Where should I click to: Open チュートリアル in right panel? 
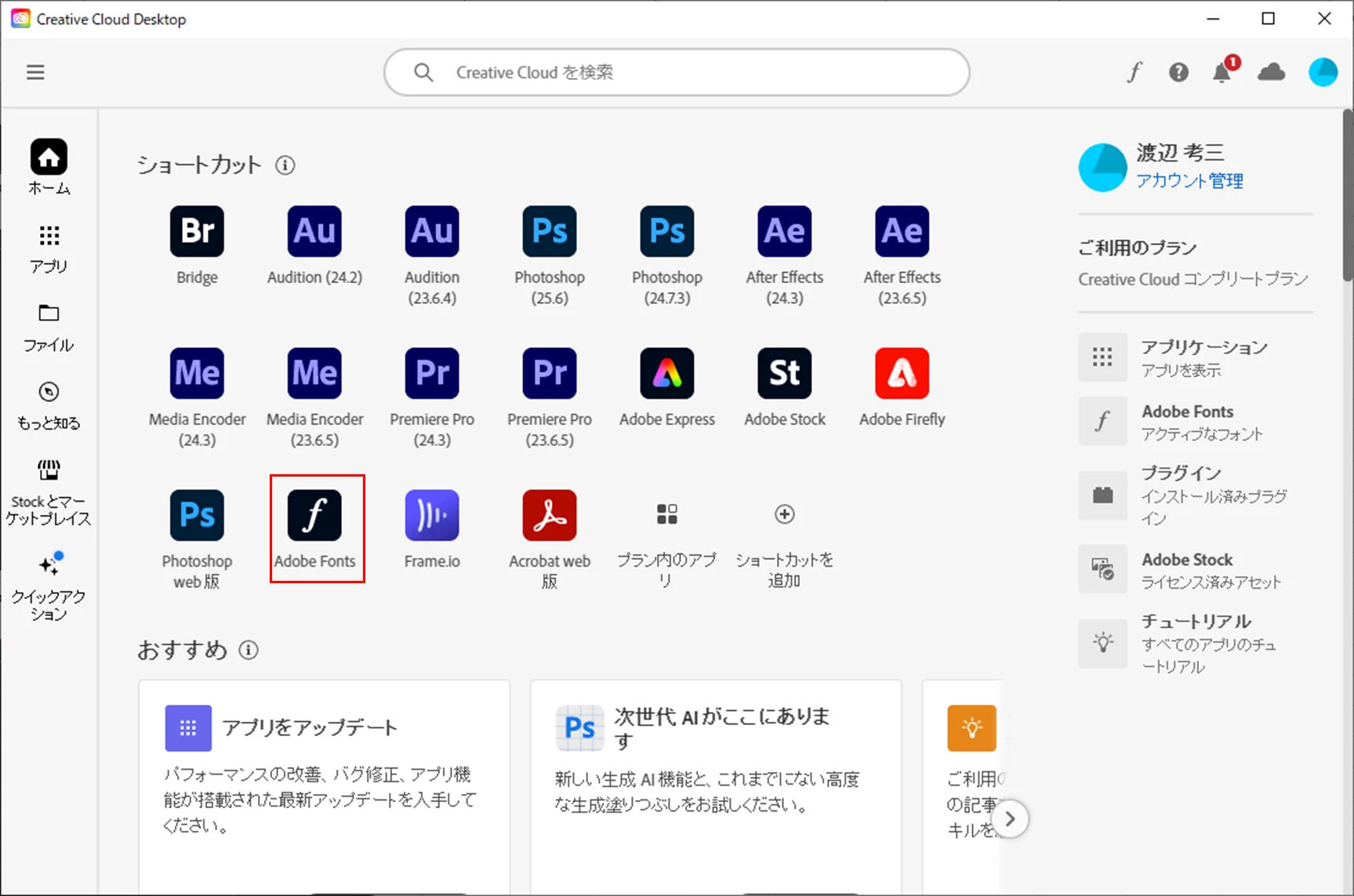[x=1196, y=644]
